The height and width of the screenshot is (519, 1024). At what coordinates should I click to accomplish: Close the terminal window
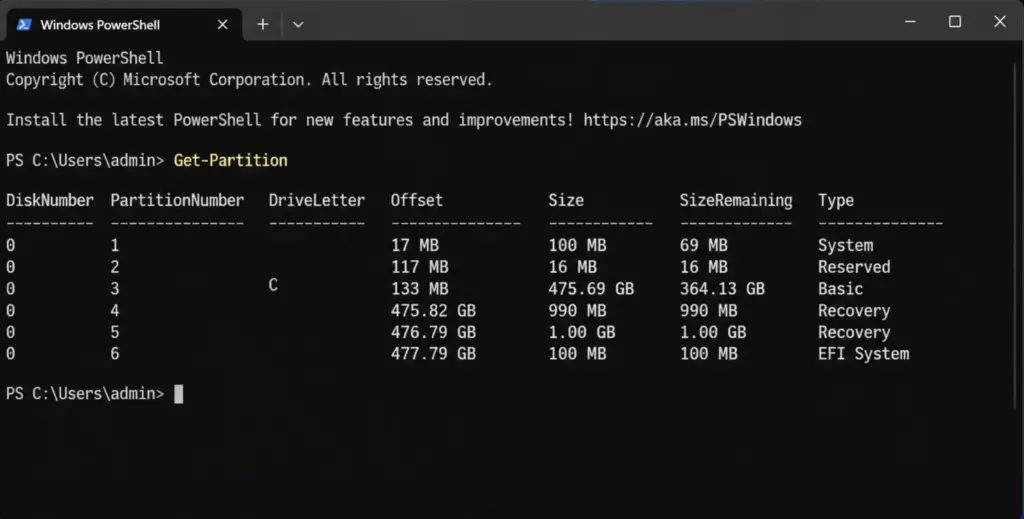[x=1000, y=22]
